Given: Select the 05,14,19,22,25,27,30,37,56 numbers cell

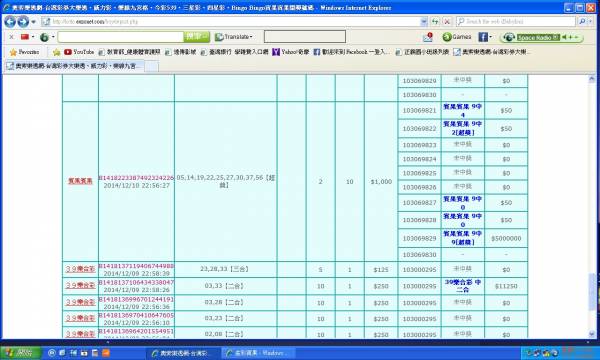Looking at the screenshot, I should tap(225, 182).
